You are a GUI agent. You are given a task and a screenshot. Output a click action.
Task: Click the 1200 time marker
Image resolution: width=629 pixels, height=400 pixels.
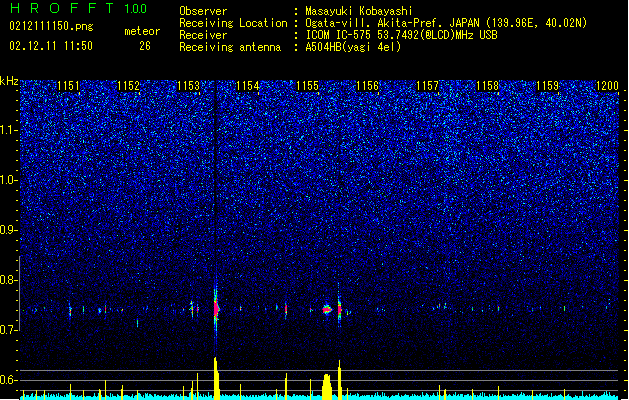[x=607, y=86]
